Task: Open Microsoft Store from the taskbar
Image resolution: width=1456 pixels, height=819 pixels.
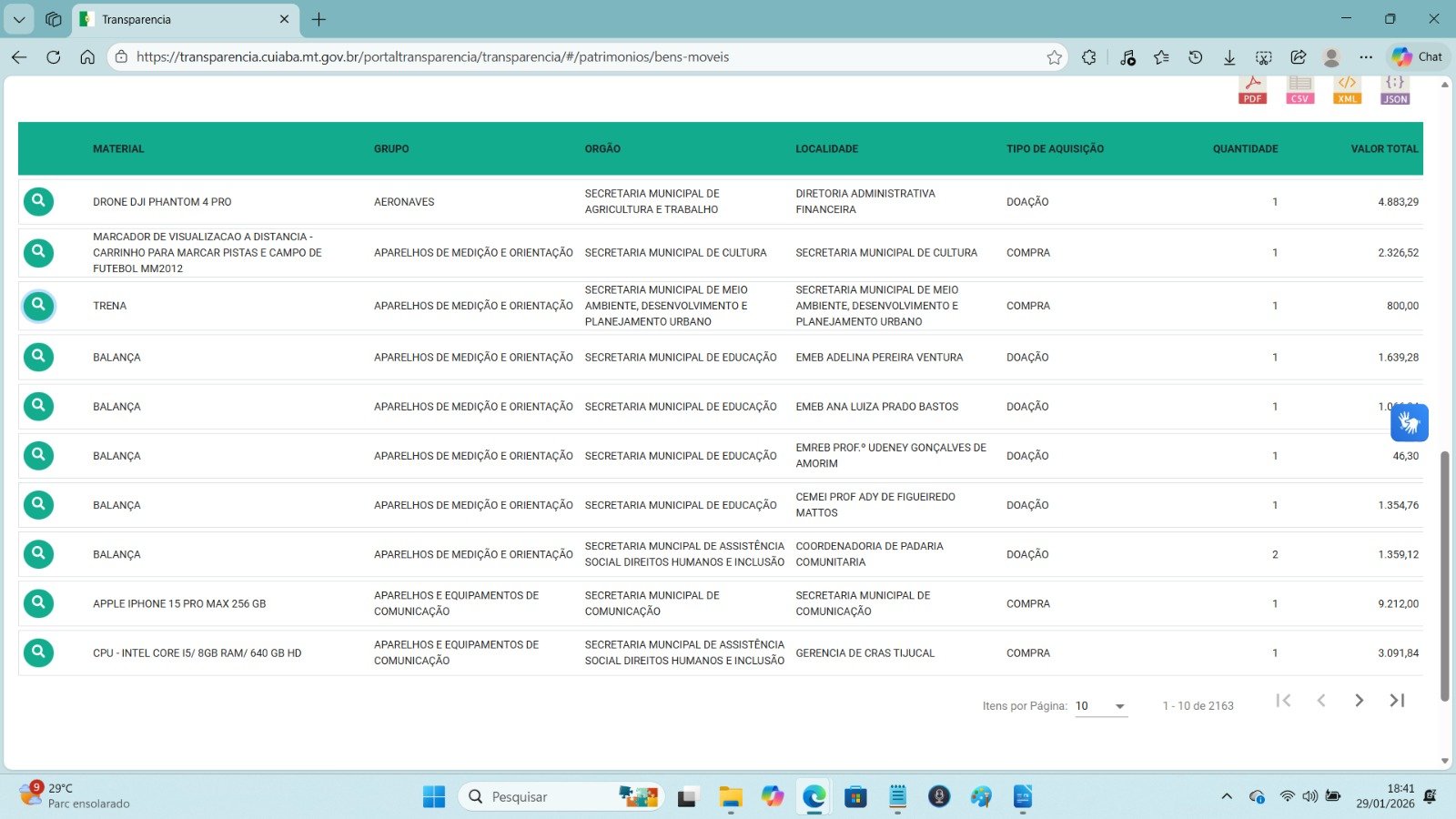Action: coord(855,797)
